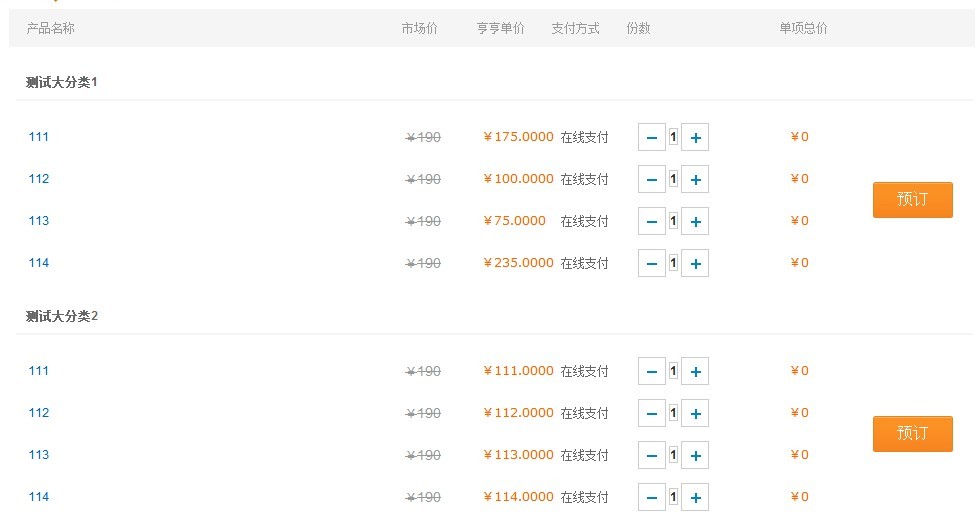Open product 113 priced ¥75.0000
980x517 pixels.
pos(39,221)
